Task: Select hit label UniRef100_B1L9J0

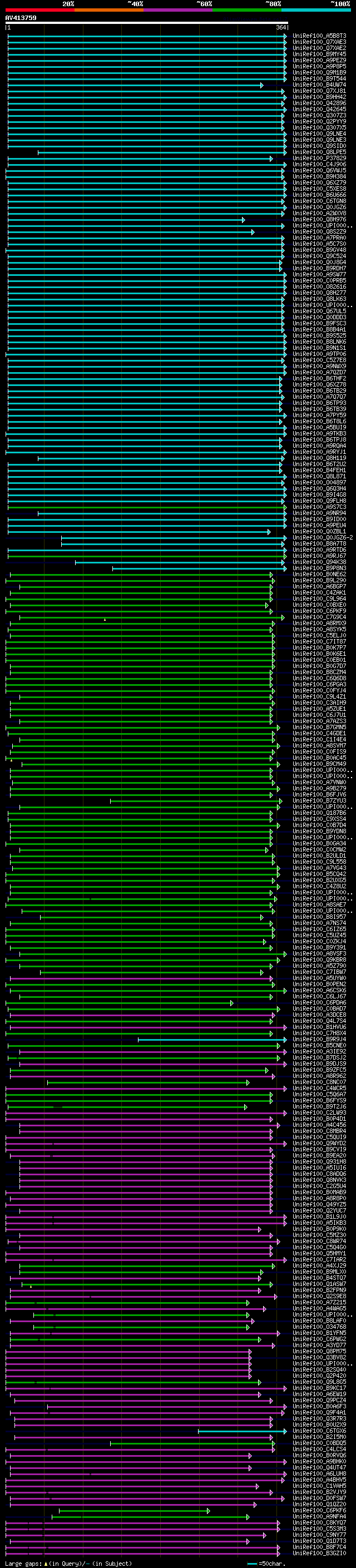Action: click(319, 1217)
